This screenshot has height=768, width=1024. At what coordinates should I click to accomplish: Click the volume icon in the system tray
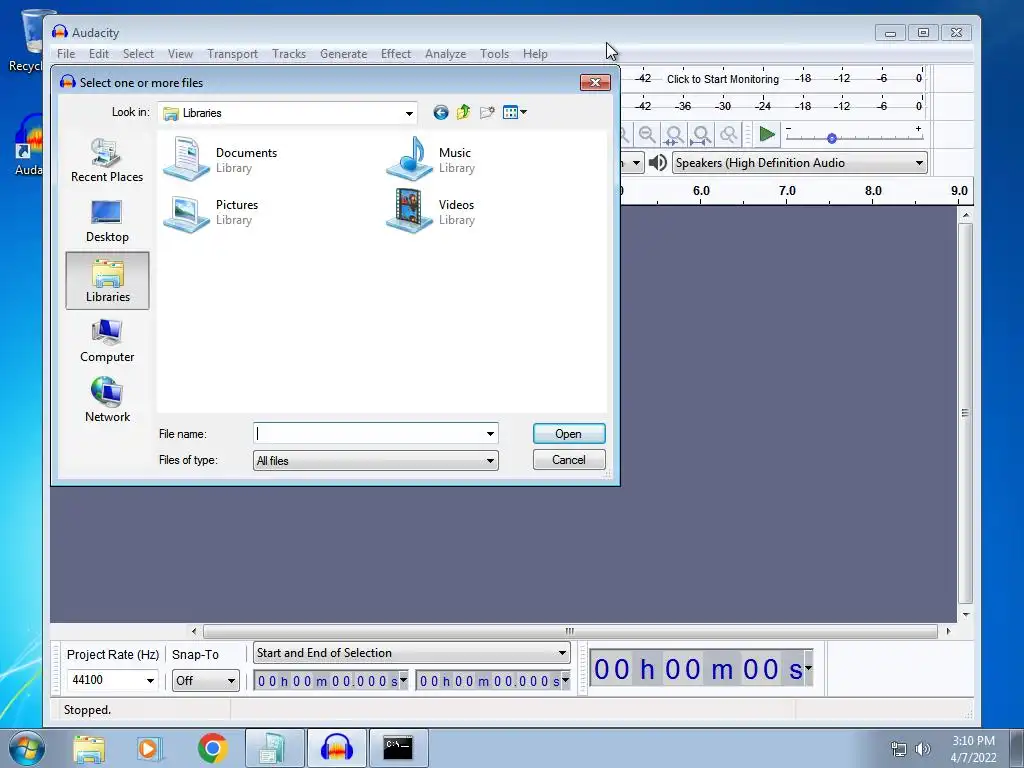point(922,749)
